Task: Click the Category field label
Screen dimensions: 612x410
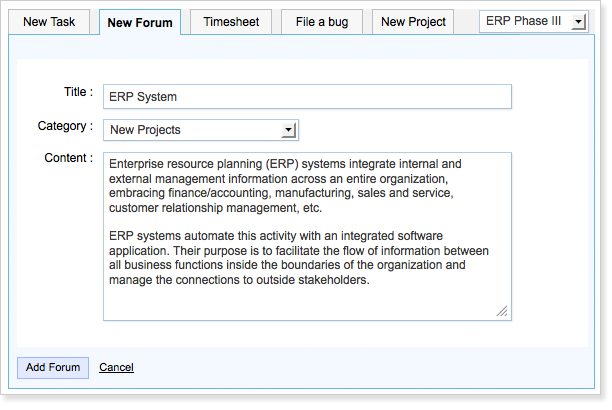Action: tap(65, 126)
